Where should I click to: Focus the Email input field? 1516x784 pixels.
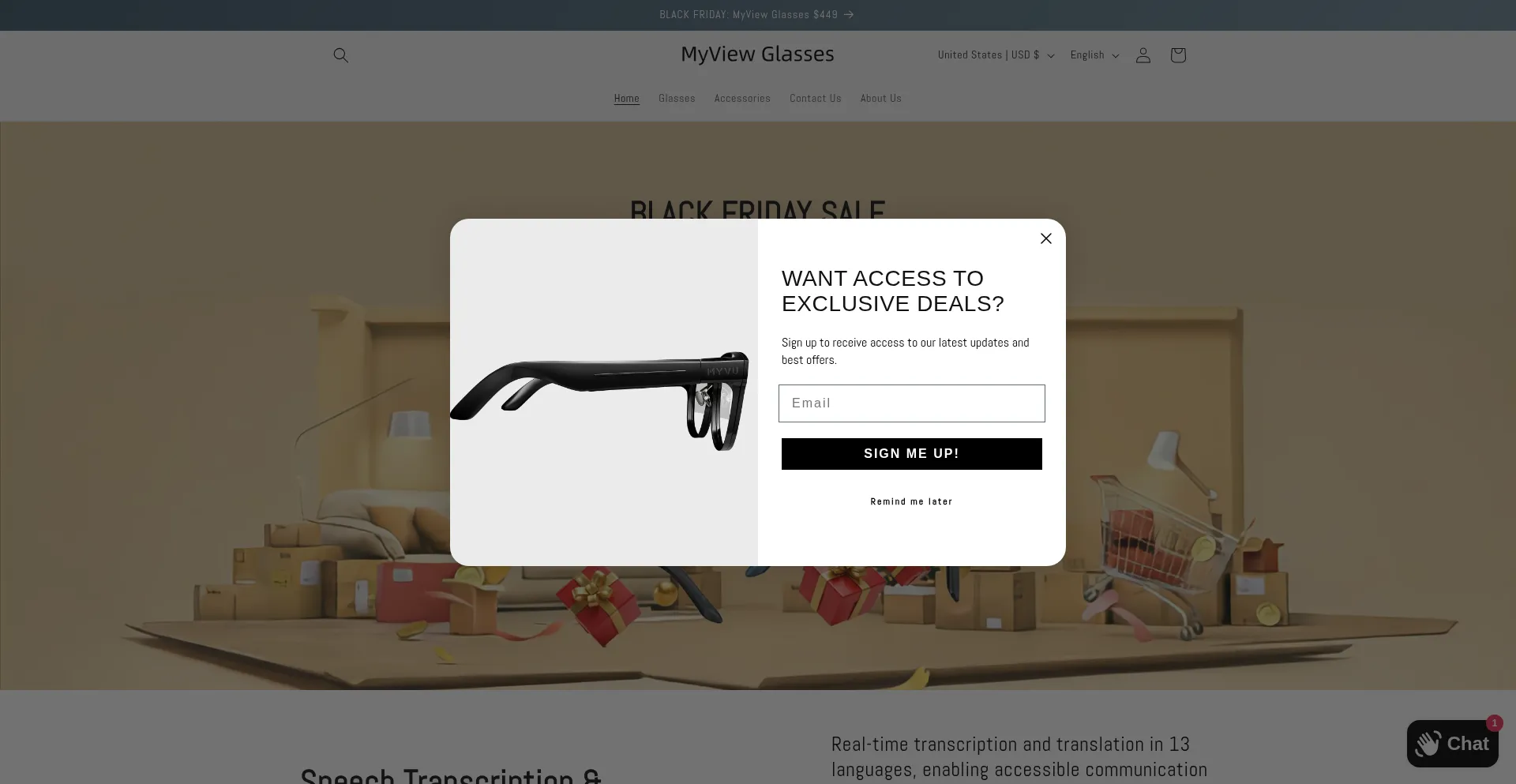[911, 403]
